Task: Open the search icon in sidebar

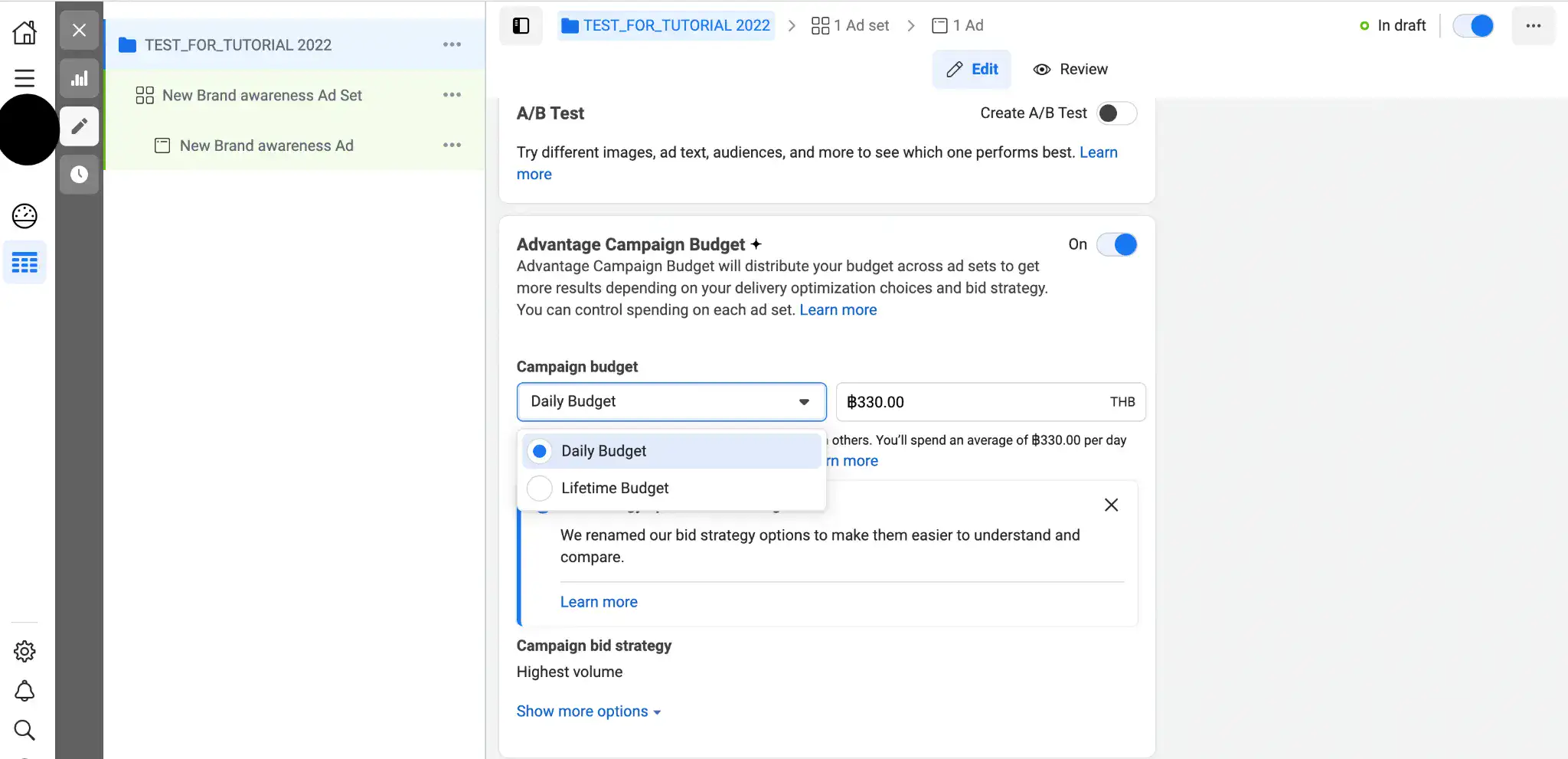Action: click(x=24, y=730)
